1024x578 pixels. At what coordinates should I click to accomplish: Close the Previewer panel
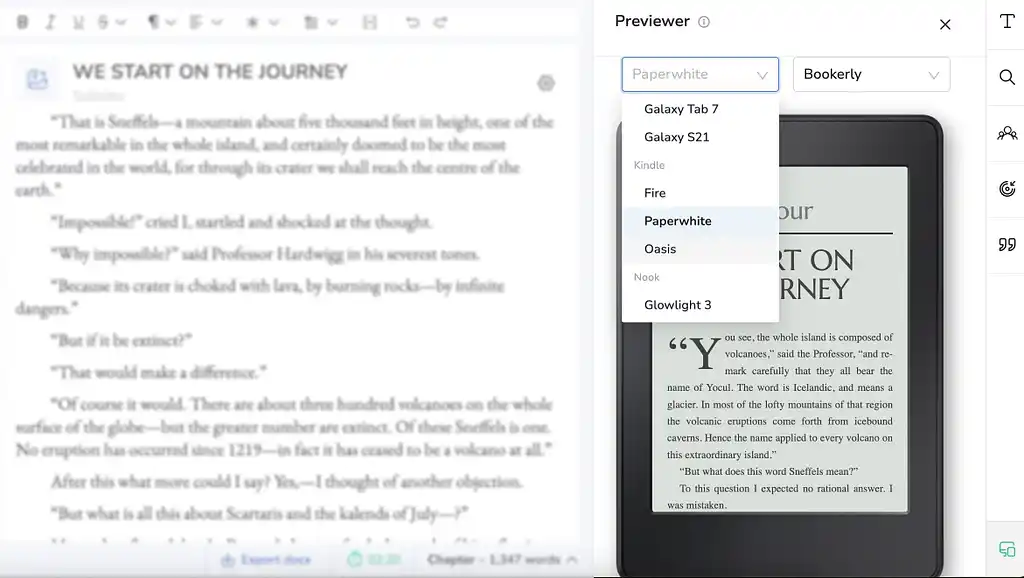click(x=944, y=24)
